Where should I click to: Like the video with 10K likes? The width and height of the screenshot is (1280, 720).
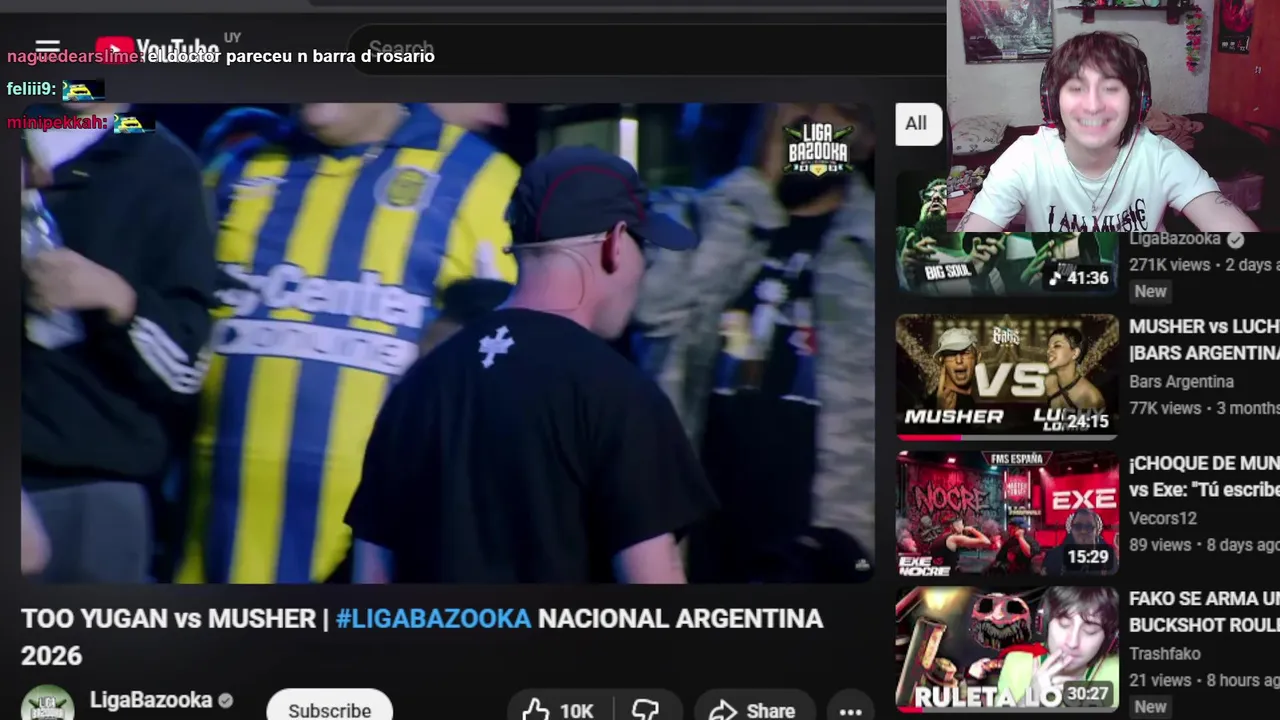coord(558,710)
